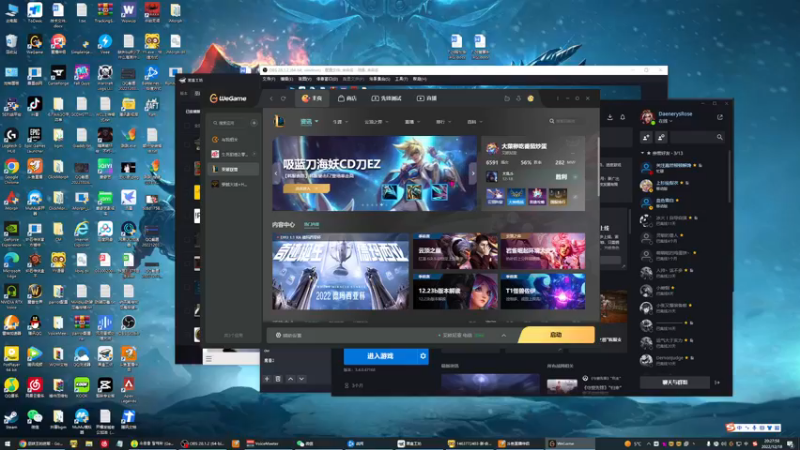Open the WeGame three-dot menu
This screenshot has width=800, height=450.
coord(558,98)
